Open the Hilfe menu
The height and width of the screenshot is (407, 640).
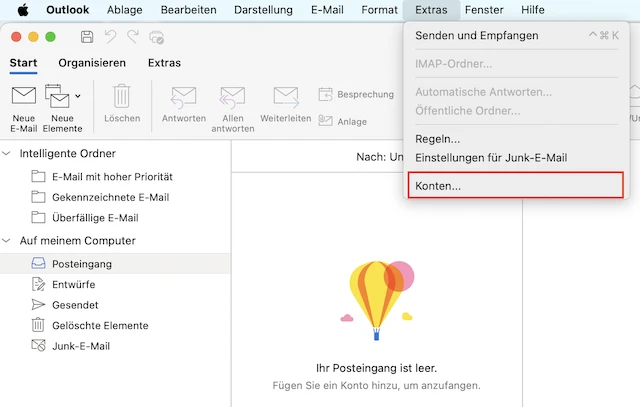[533, 10]
